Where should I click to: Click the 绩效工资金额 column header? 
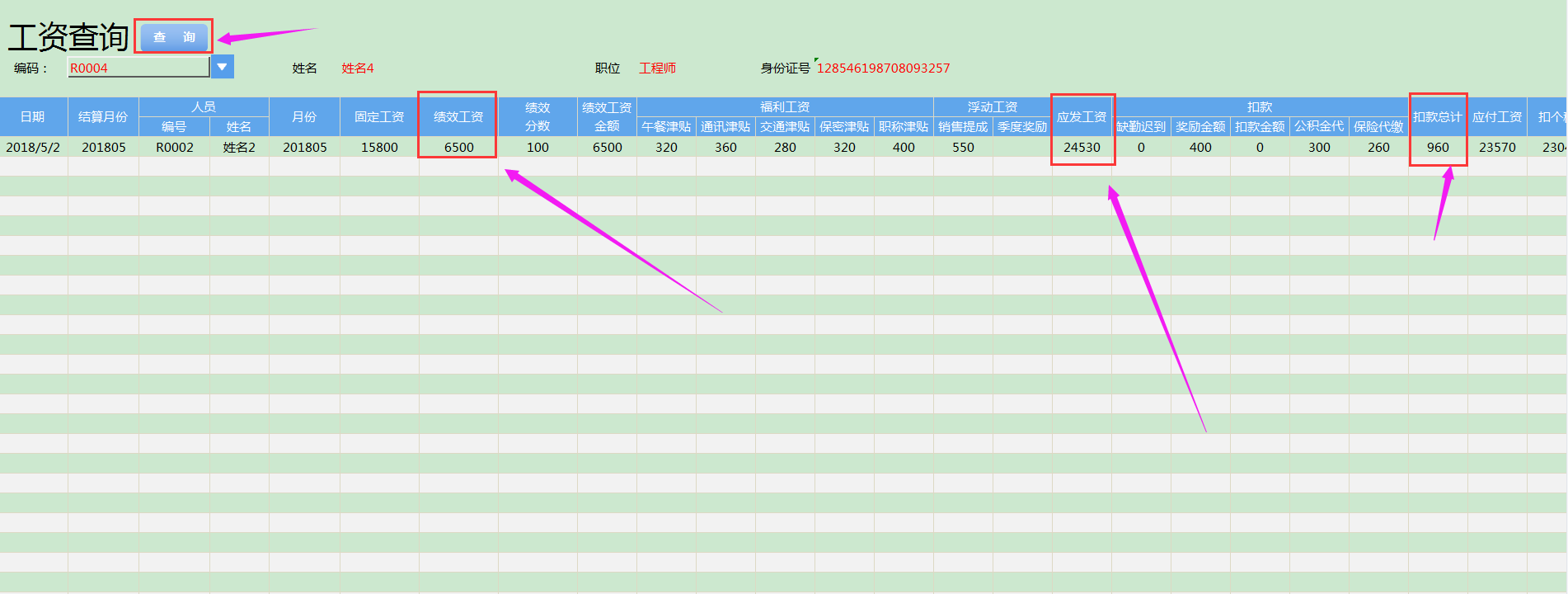coord(607,117)
